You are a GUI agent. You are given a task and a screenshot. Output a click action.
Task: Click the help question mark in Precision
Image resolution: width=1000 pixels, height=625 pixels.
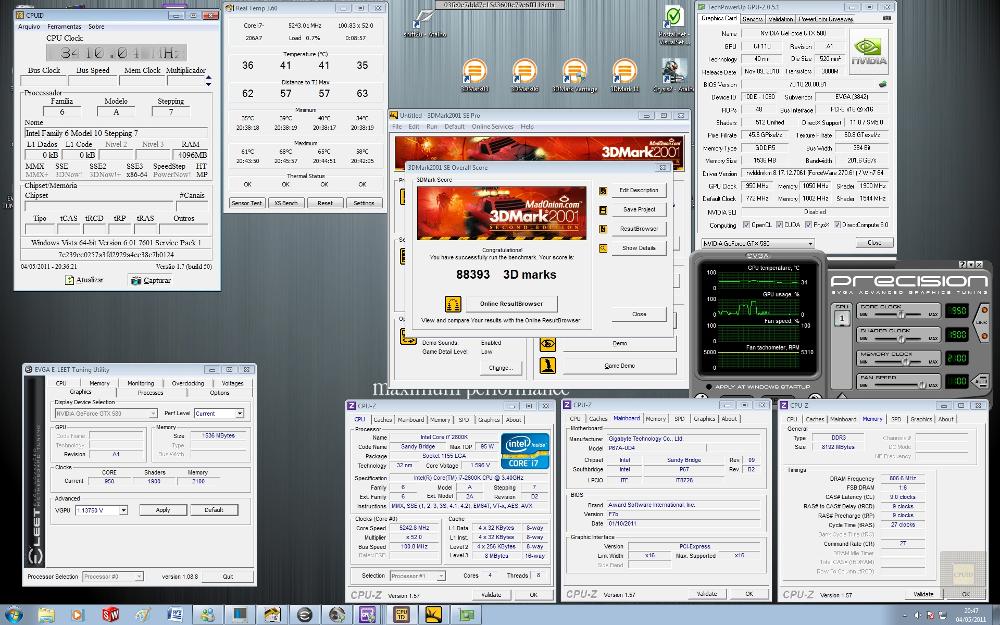pos(962,264)
